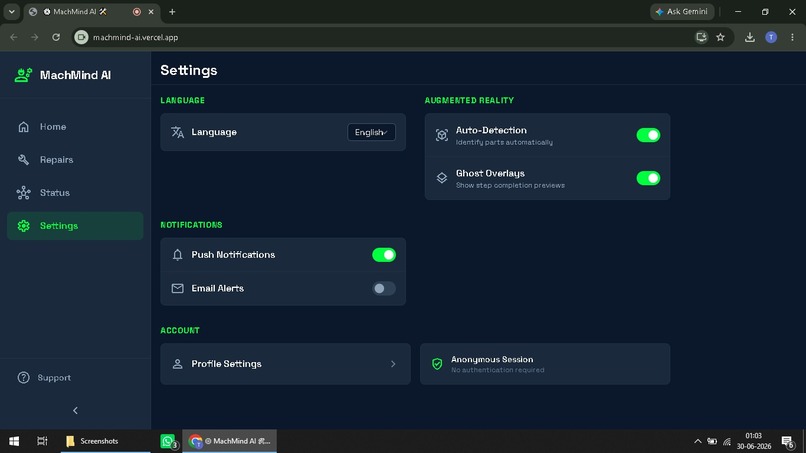Click the Settings gear icon in sidebar
Viewport: 806px width, 453px height.
(24, 226)
